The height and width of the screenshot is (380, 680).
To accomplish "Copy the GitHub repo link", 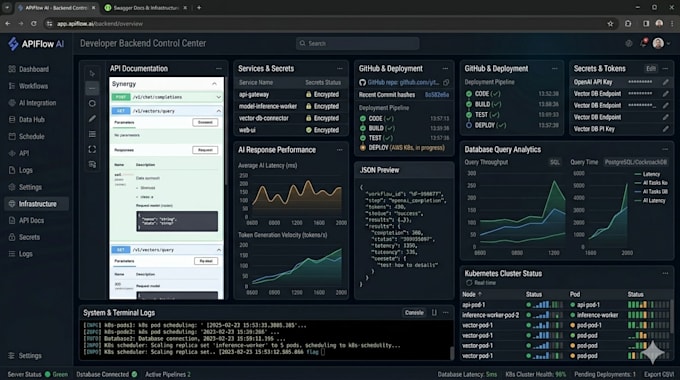I will (x=446, y=82).
